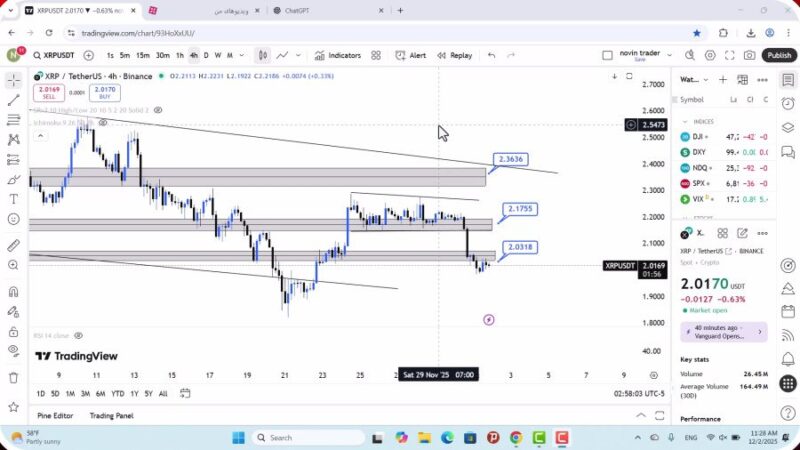Click the candlestick chart type icon

coord(262,56)
